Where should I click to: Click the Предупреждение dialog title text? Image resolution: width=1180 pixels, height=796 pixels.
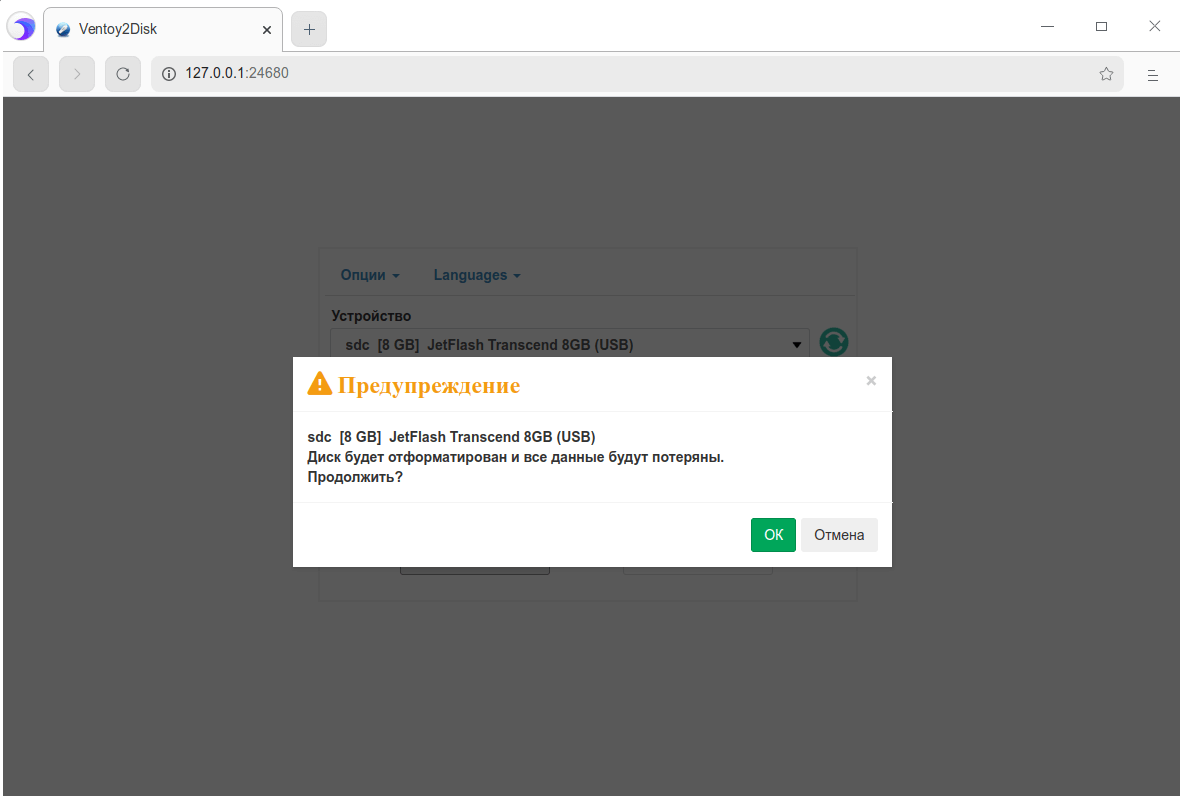(429, 385)
